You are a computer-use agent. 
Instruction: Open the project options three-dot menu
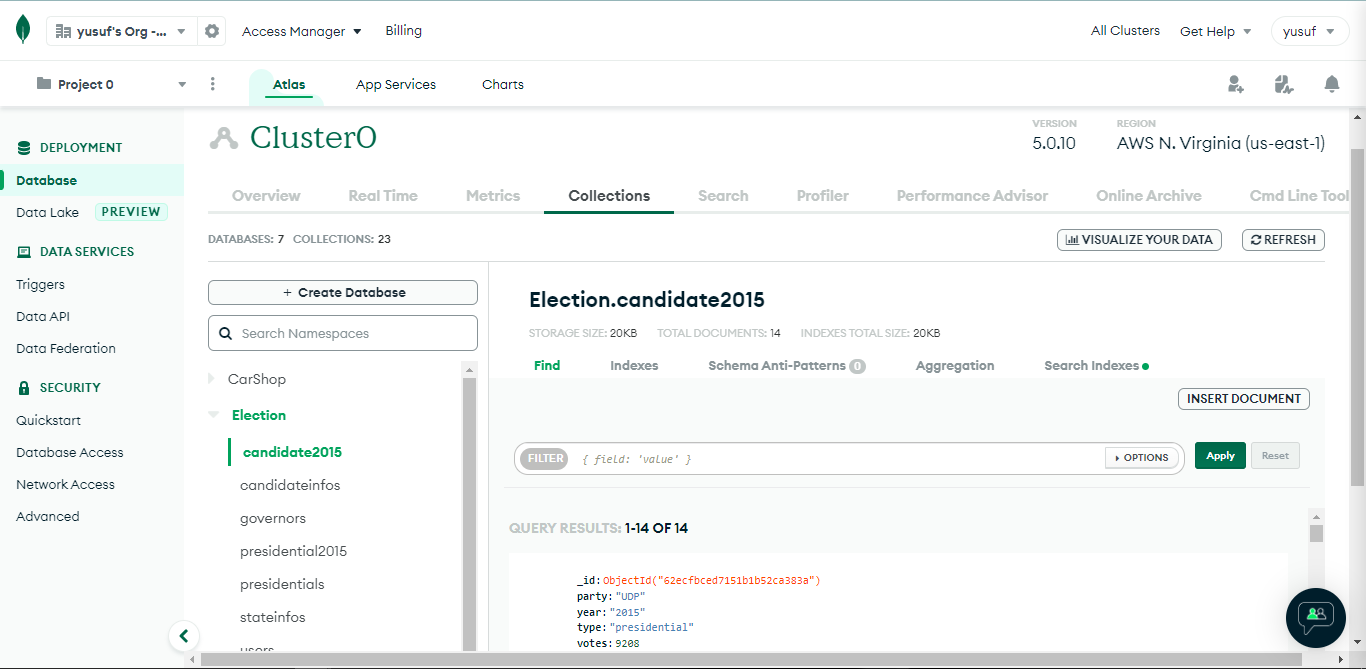click(212, 84)
